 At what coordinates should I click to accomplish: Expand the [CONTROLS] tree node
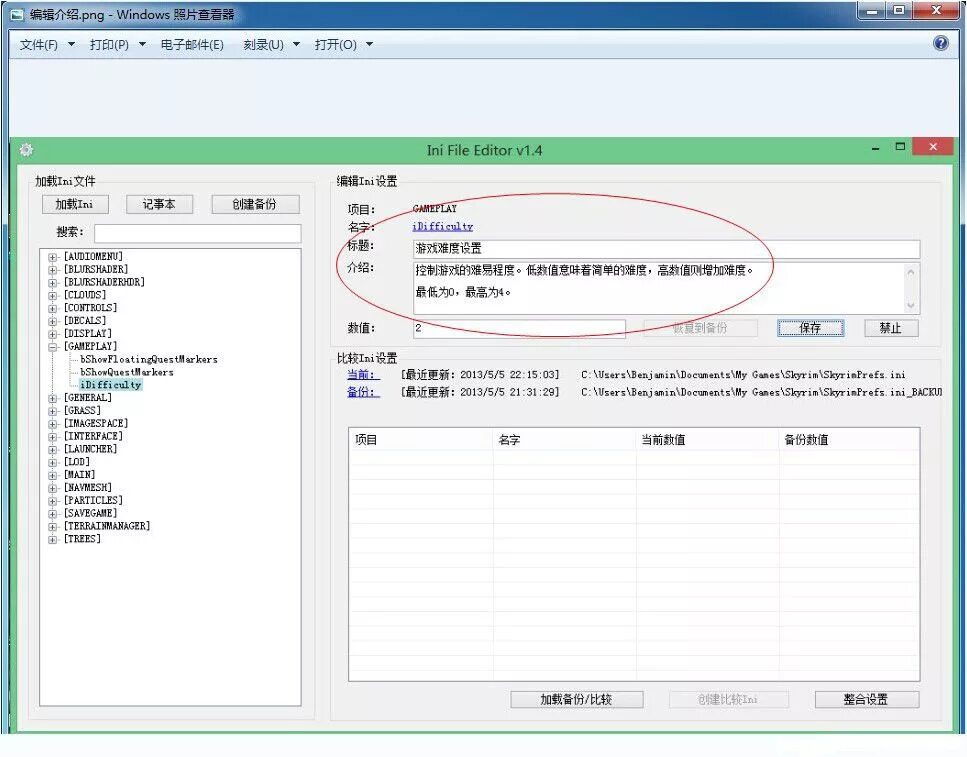pos(52,308)
